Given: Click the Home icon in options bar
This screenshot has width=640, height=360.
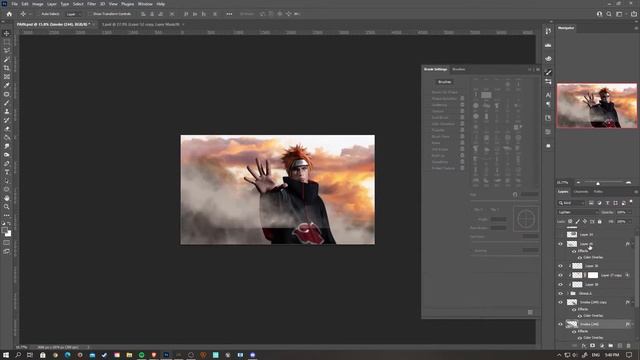Looking at the screenshot, I should (9, 14).
